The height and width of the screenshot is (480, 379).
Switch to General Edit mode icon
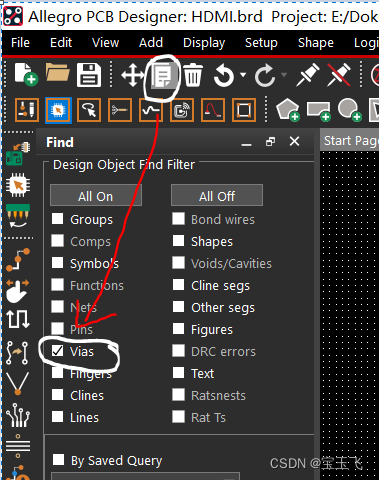(x=27, y=110)
